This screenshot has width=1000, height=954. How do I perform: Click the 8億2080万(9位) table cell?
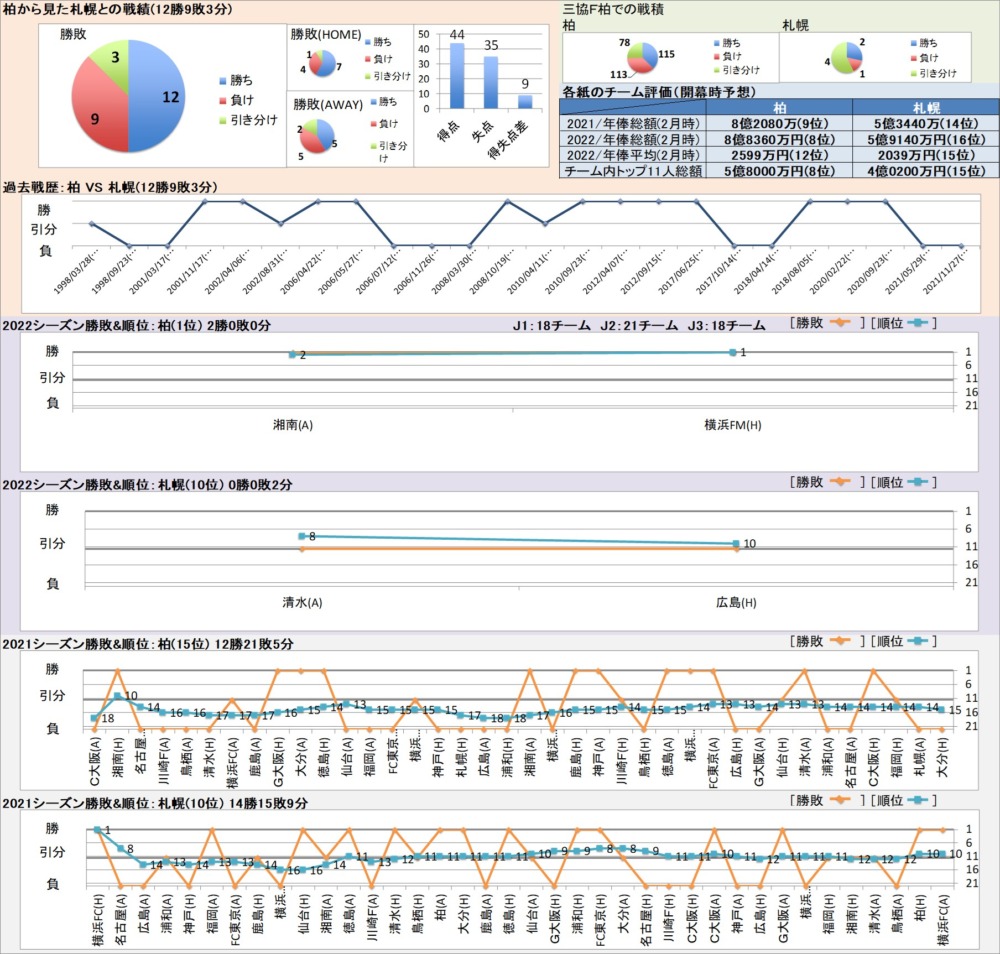pos(779,122)
